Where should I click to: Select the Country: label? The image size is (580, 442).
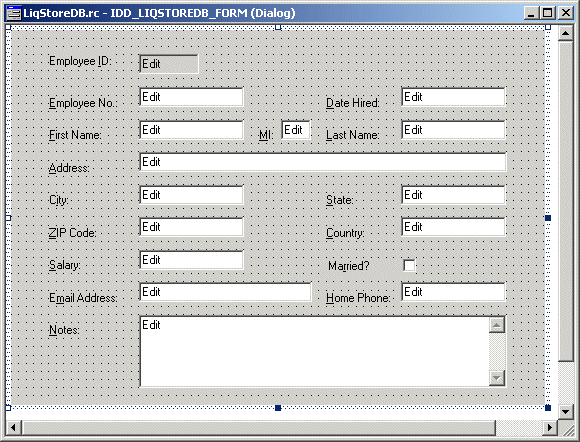click(x=345, y=233)
